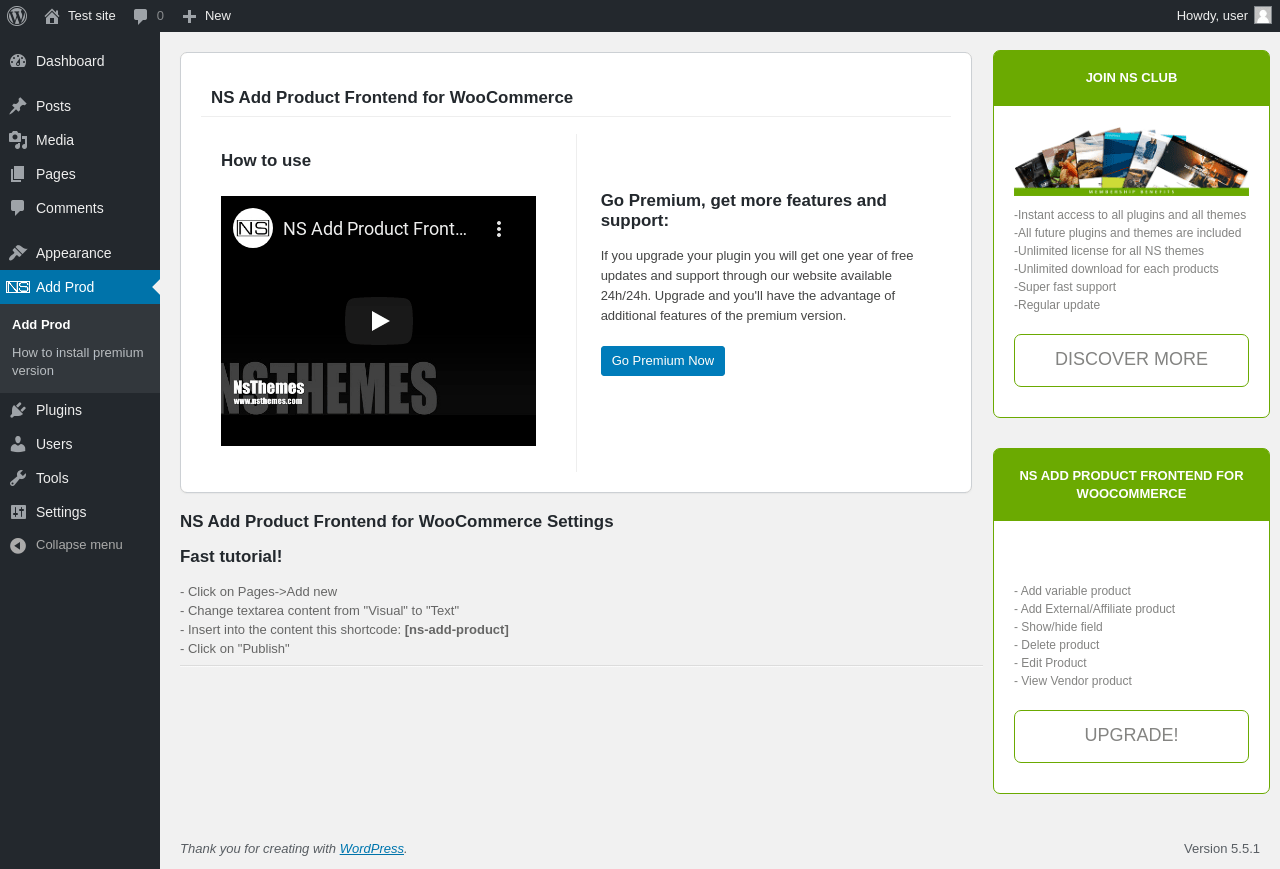
Task: Open the video's three-dot options menu
Action: pyautogui.click(x=499, y=229)
